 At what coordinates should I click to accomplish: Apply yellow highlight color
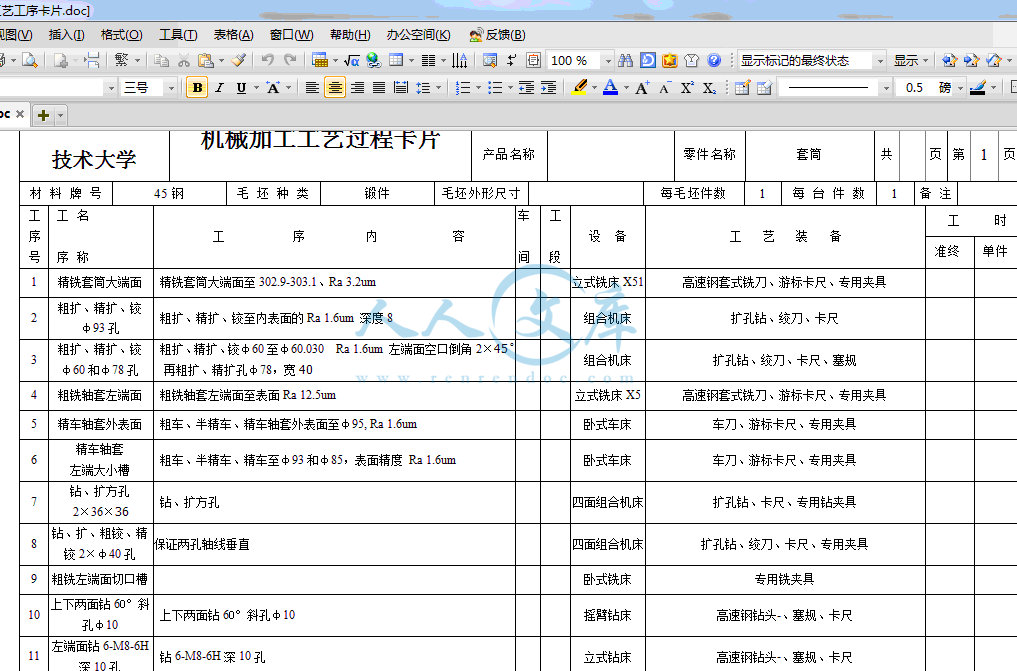[580, 88]
